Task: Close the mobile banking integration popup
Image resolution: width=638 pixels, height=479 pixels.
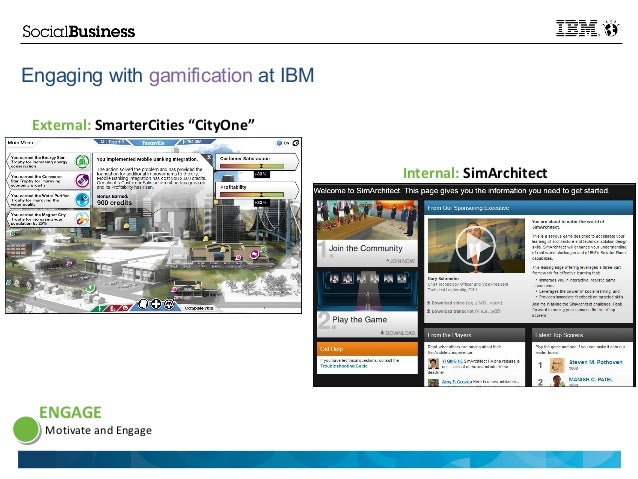Action: coord(208,157)
